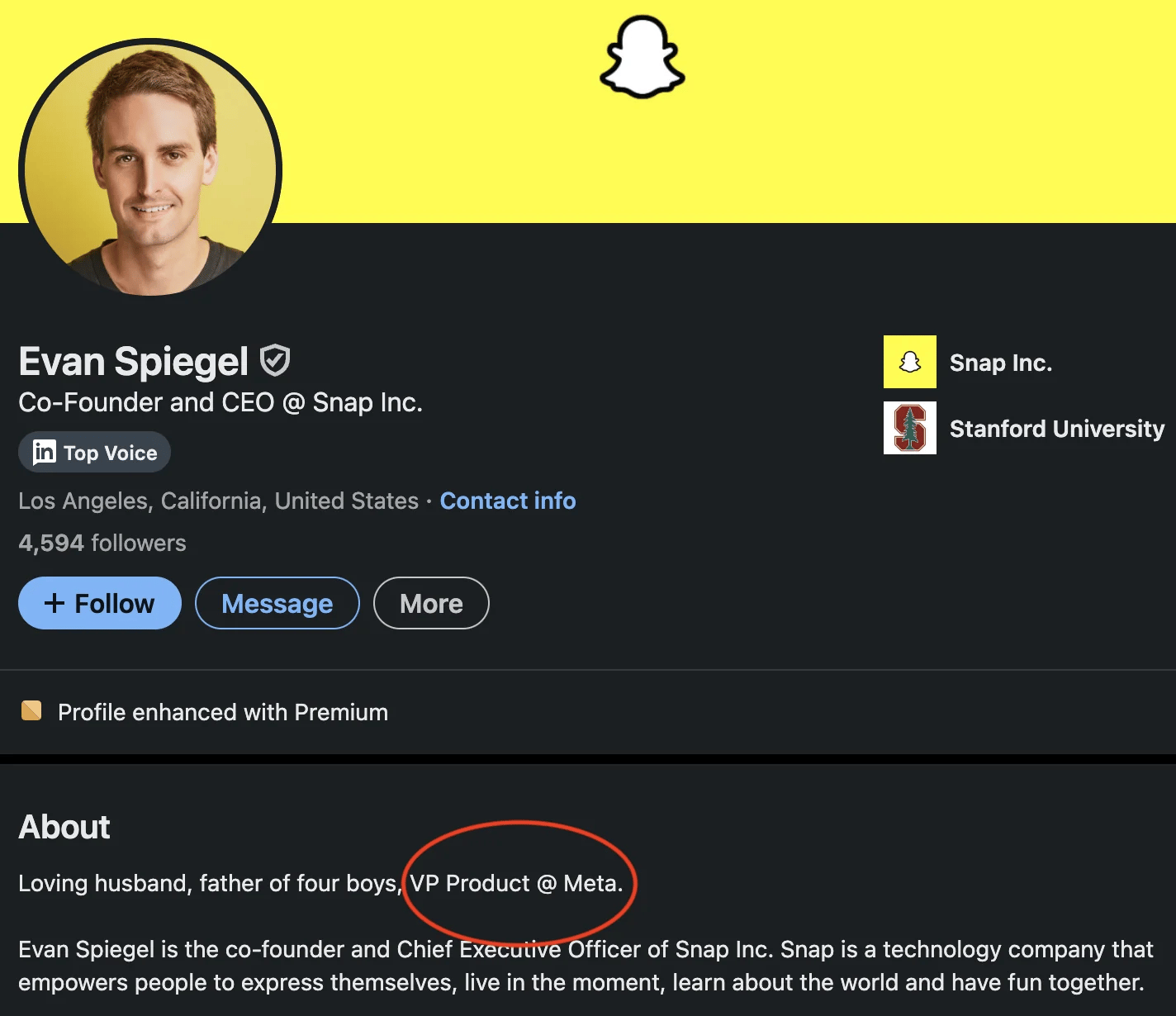Click the Evan Spiegel name heading

pyautogui.click(x=134, y=362)
